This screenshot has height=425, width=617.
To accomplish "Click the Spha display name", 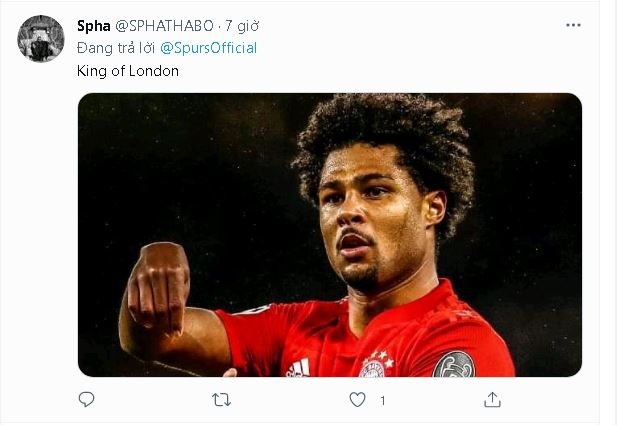I will 94,26.
